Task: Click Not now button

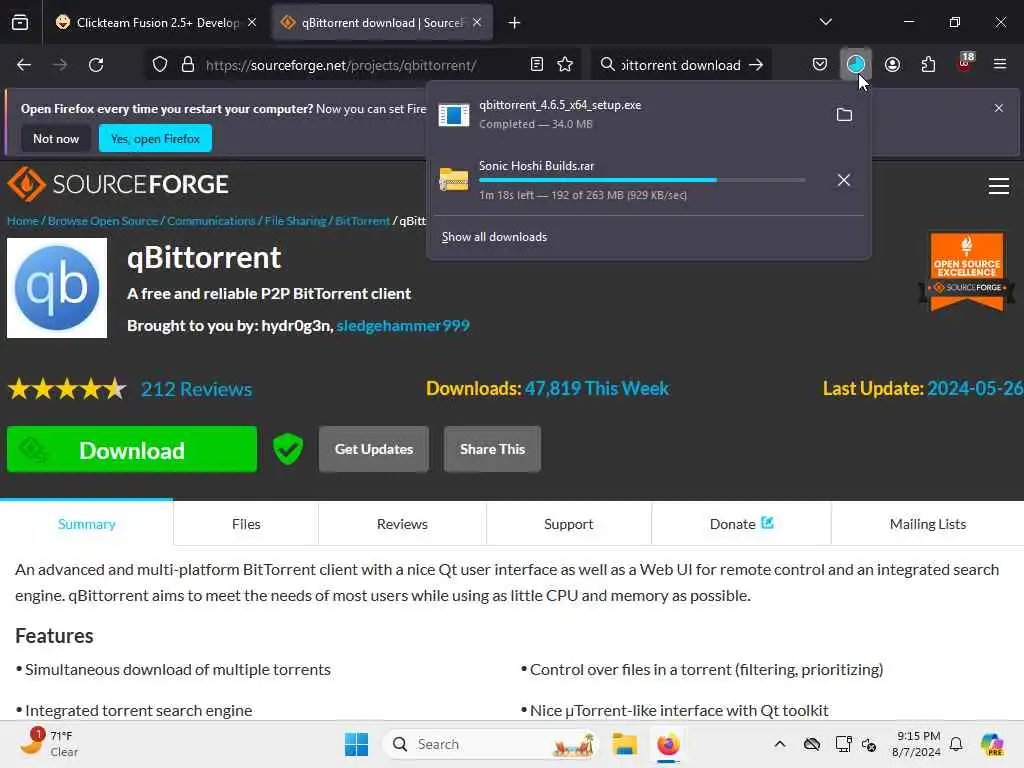Action: pos(56,138)
